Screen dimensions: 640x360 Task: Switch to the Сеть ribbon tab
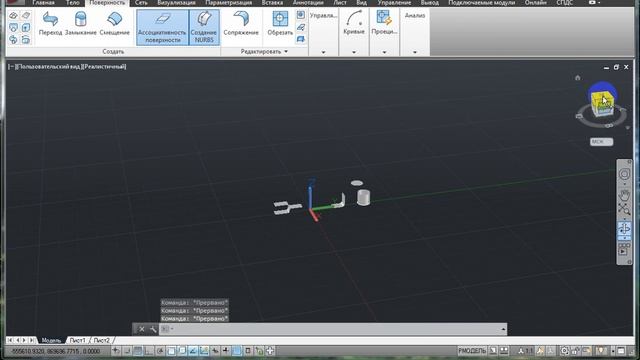tap(141, 2)
